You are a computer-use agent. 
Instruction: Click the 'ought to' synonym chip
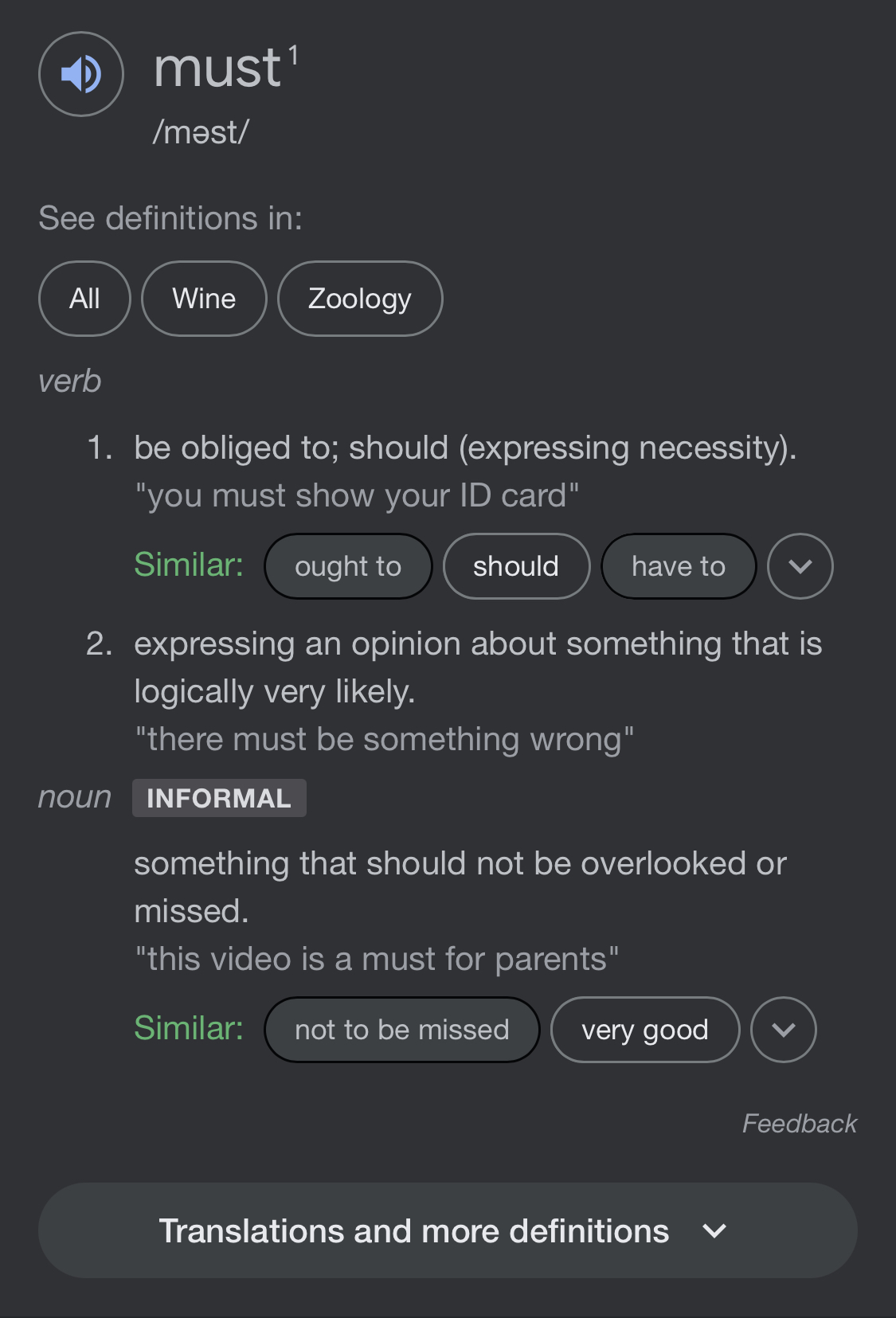point(348,566)
